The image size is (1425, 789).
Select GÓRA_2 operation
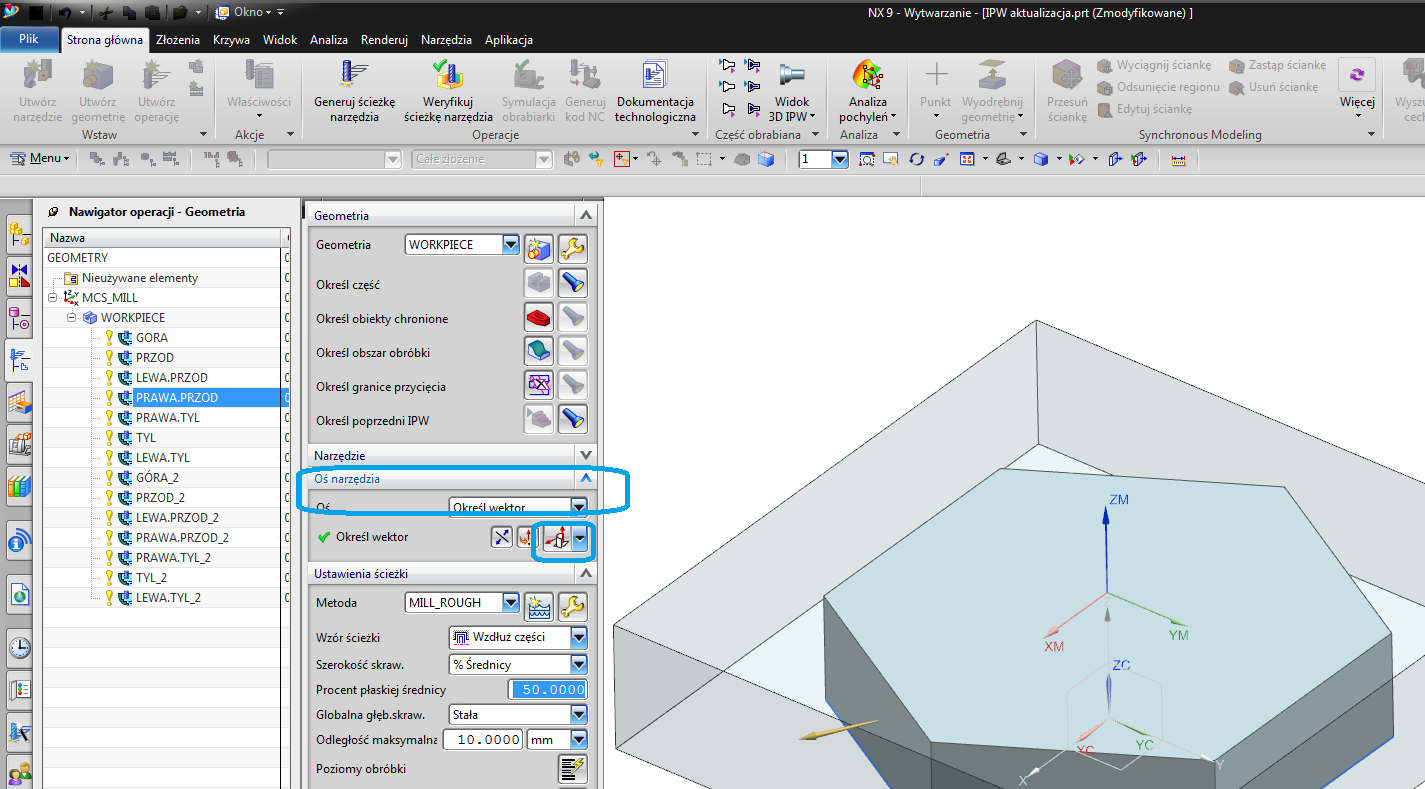157,478
